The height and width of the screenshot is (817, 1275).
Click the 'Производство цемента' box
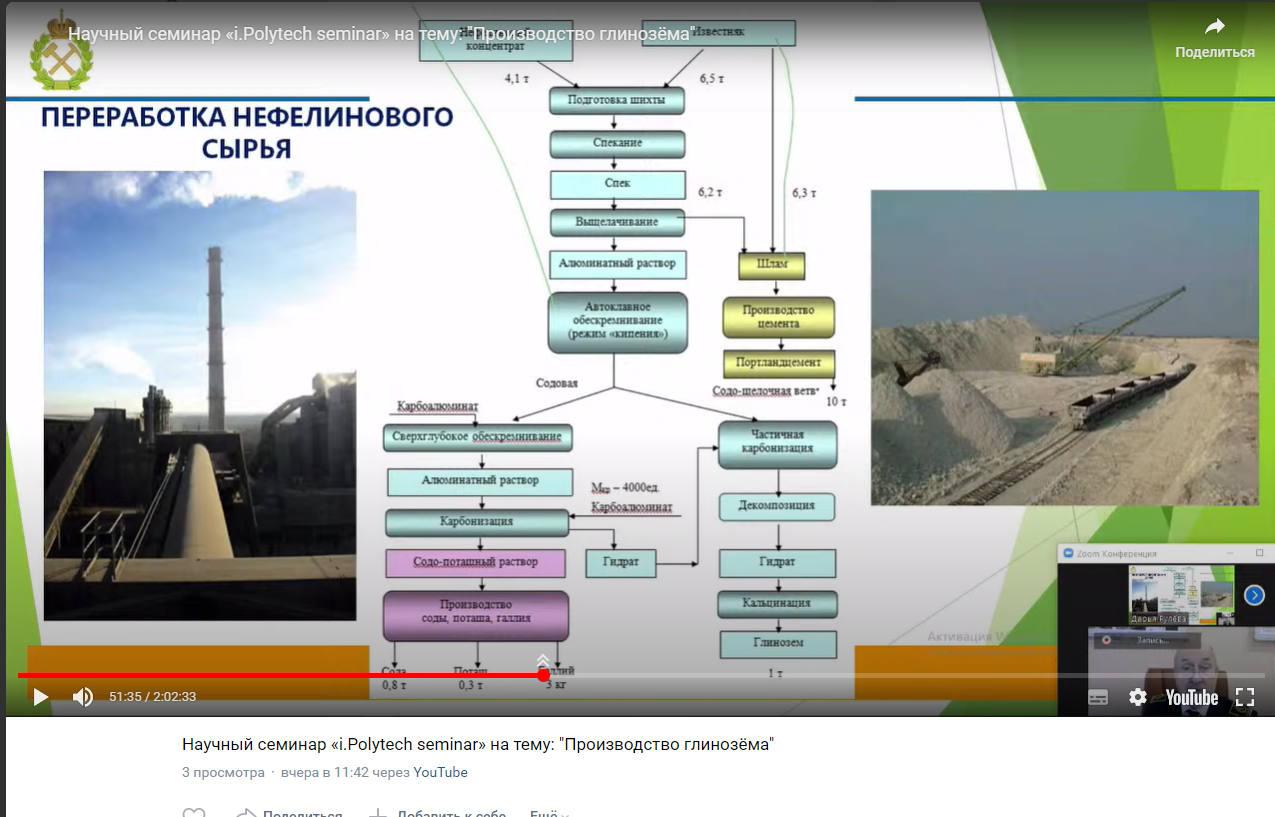click(x=779, y=317)
